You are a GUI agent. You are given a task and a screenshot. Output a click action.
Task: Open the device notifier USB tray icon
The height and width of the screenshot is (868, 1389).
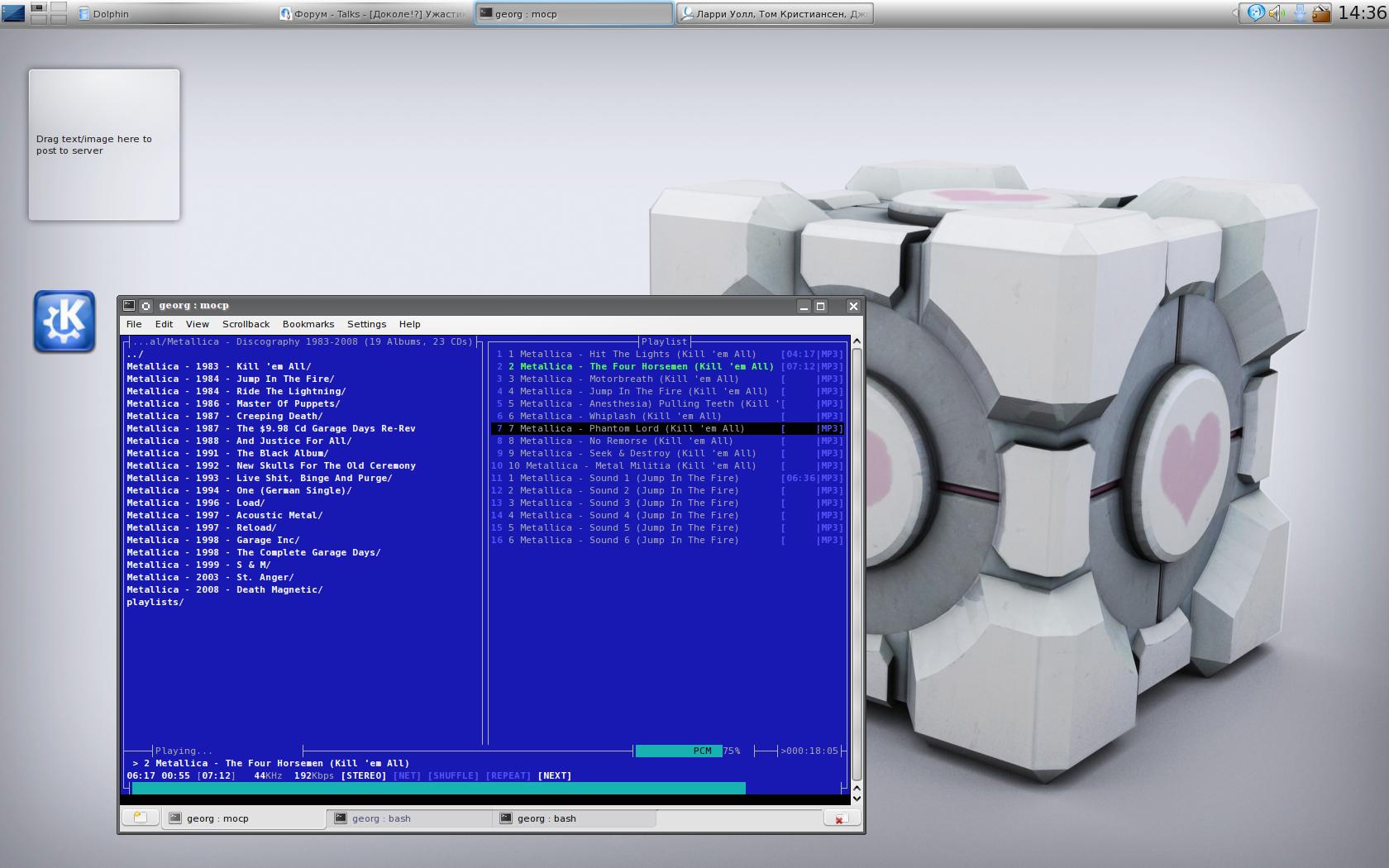(1300, 13)
